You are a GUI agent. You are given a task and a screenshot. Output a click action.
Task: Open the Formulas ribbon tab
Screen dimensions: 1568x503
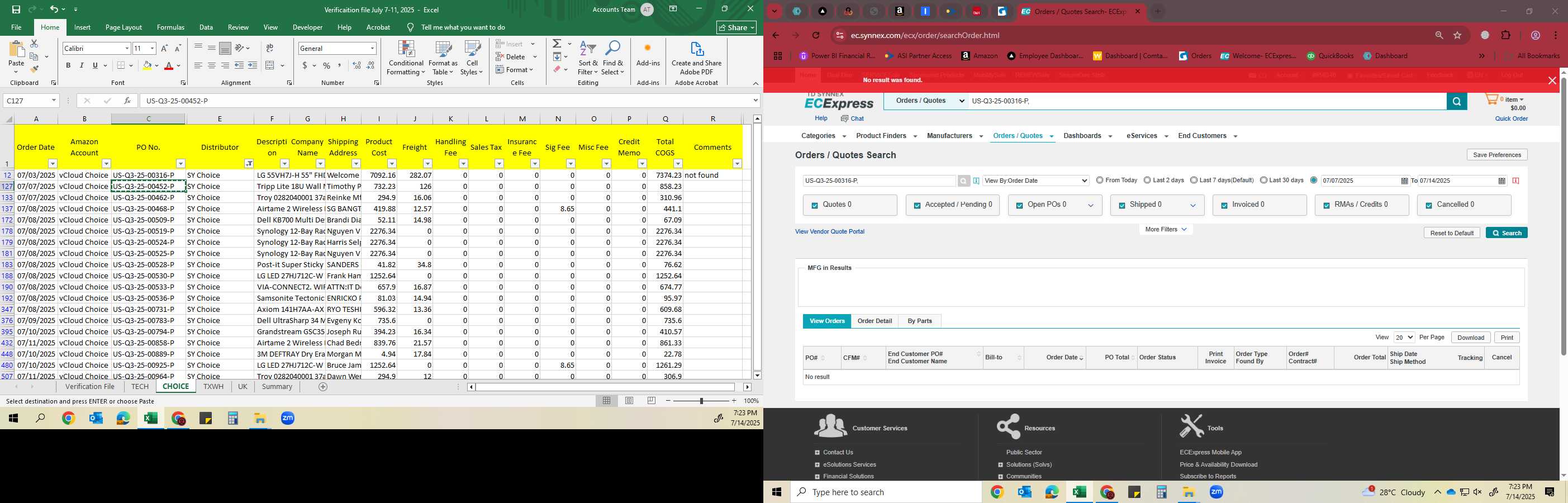(x=170, y=27)
